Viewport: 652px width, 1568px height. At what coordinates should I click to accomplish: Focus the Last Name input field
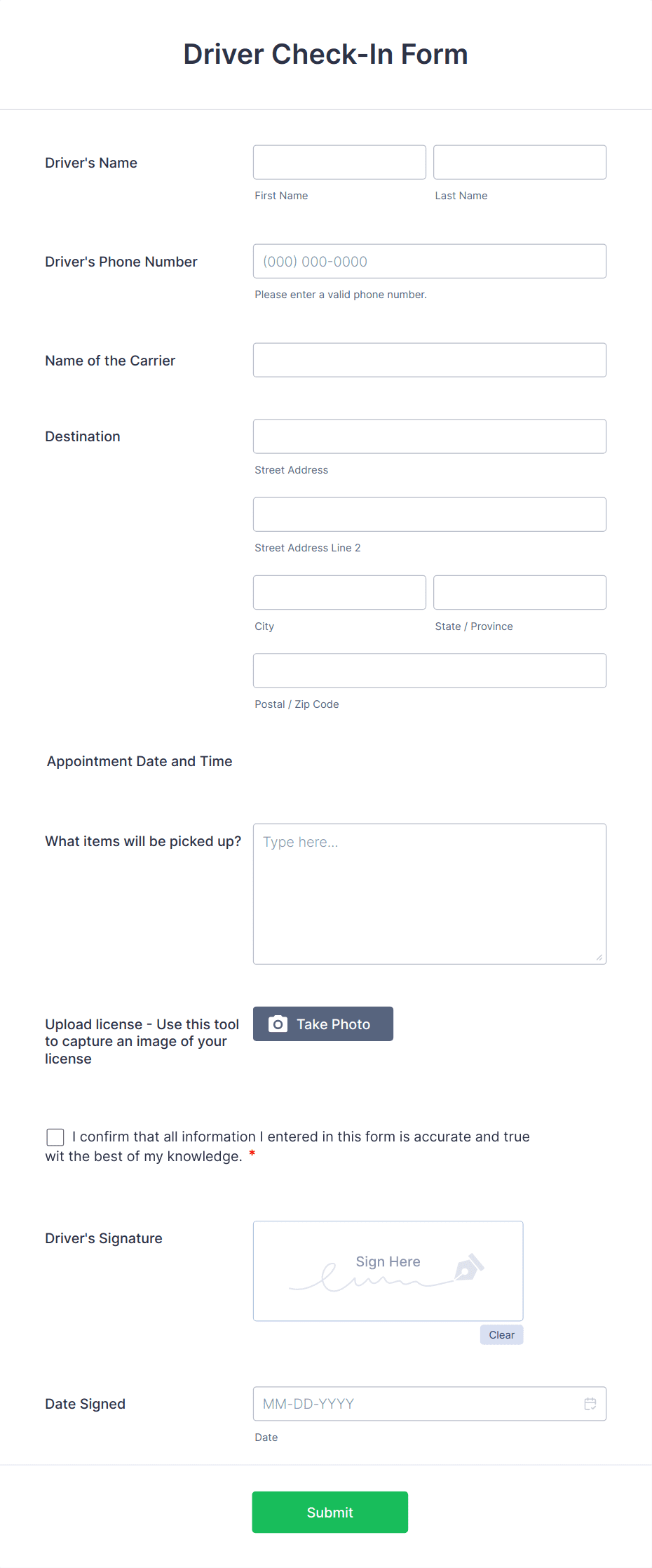[519, 162]
